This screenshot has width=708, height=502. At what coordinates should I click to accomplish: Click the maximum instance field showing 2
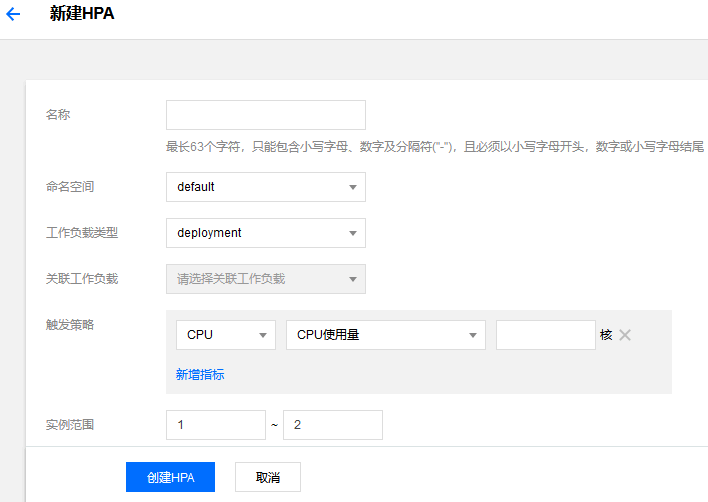333,425
